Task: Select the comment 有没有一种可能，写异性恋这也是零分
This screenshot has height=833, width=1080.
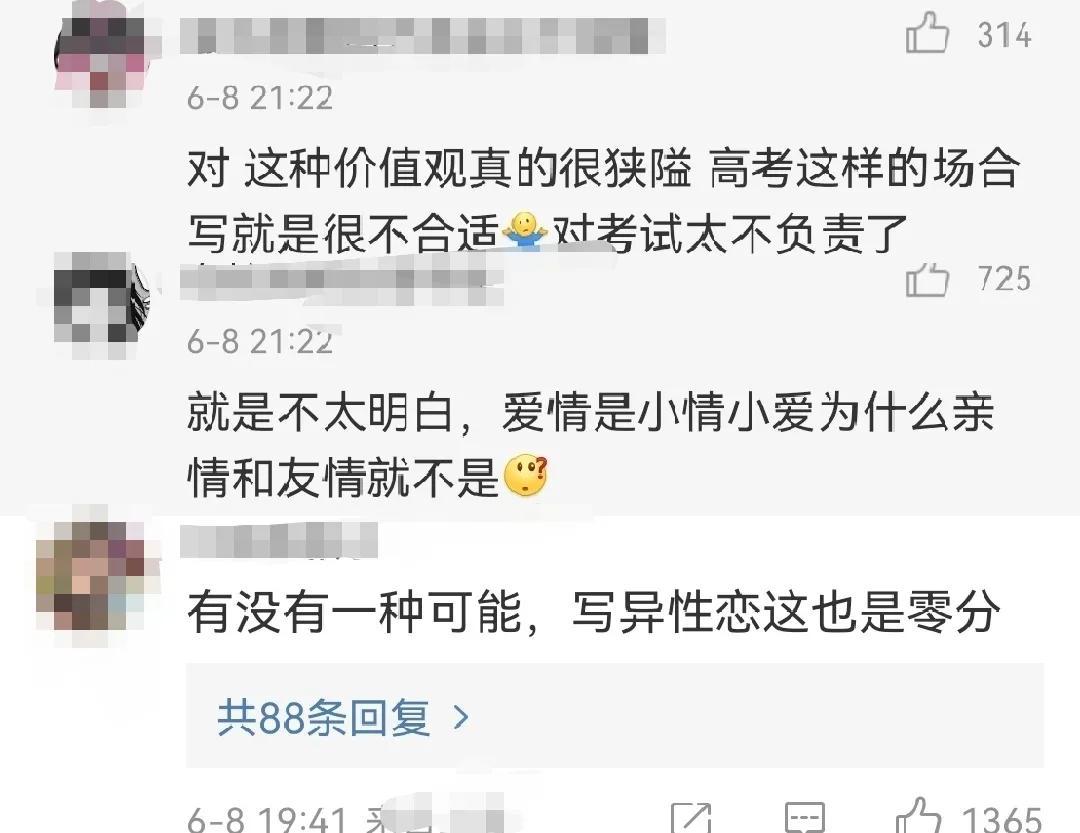Action: (593, 611)
